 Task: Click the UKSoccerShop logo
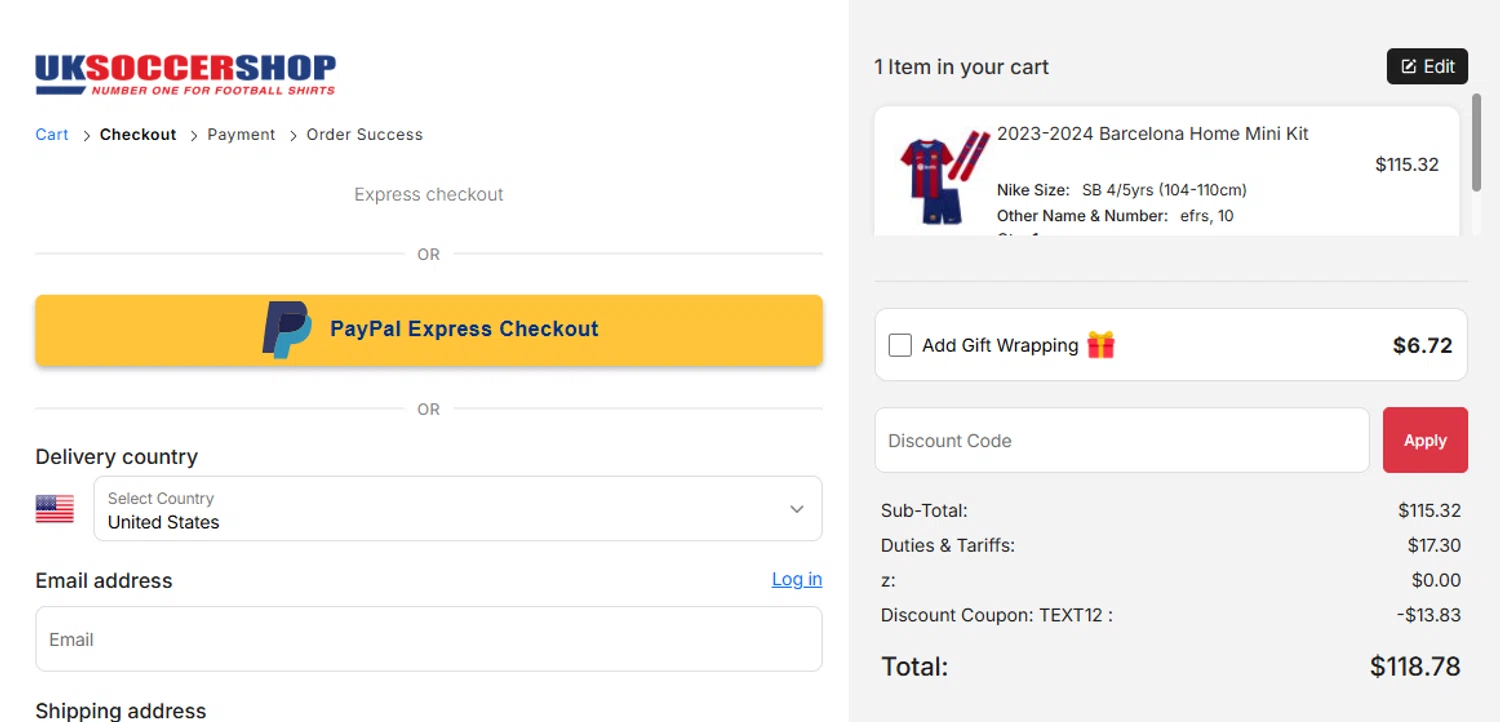pos(185,75)
